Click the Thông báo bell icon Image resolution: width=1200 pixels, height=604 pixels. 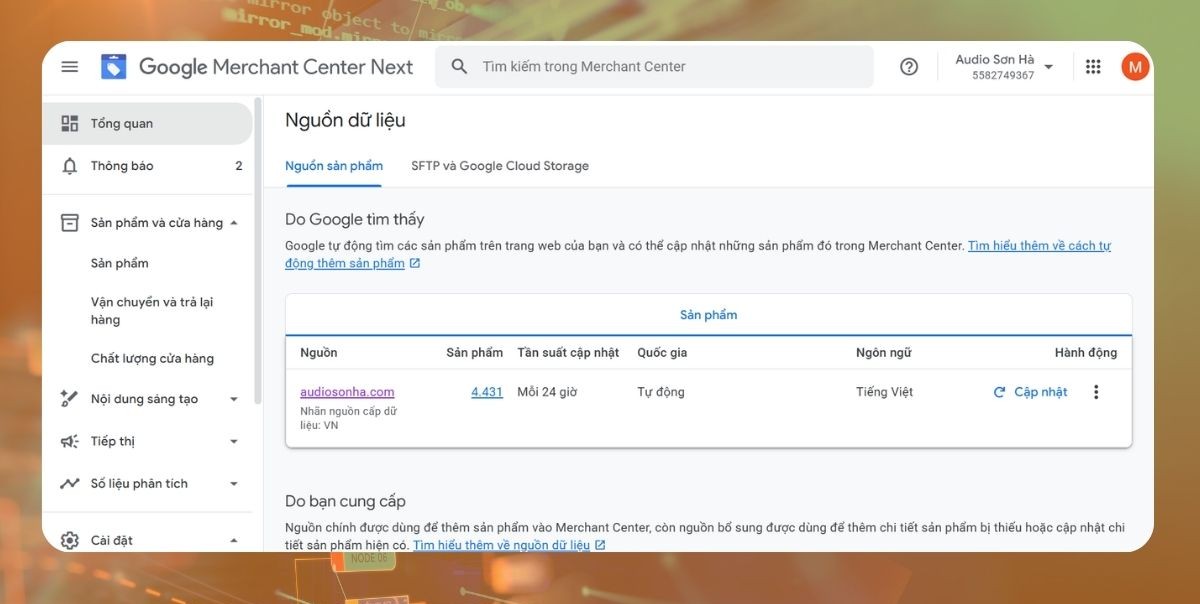[69, 166]
